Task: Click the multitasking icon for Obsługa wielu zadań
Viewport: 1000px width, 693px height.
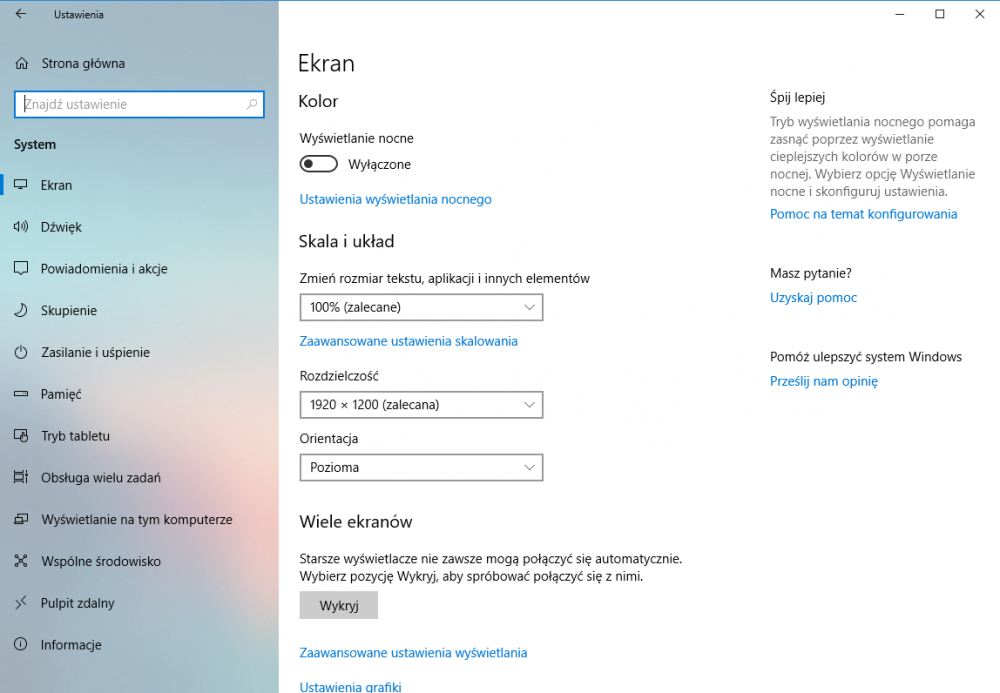Action: [21, 478]
